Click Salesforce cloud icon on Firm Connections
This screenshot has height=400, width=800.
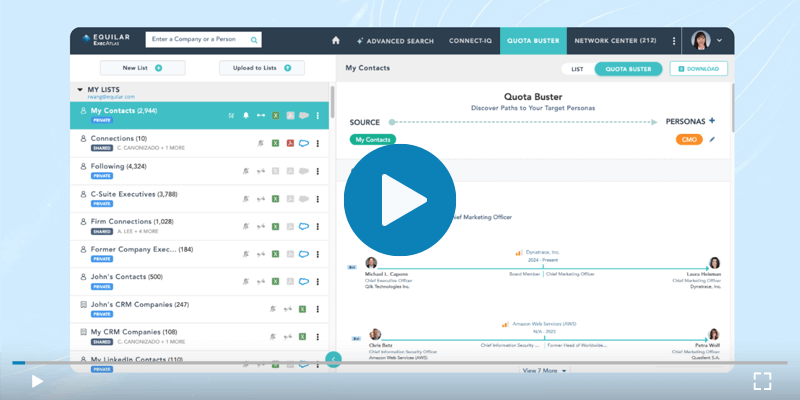coord(303,226)
